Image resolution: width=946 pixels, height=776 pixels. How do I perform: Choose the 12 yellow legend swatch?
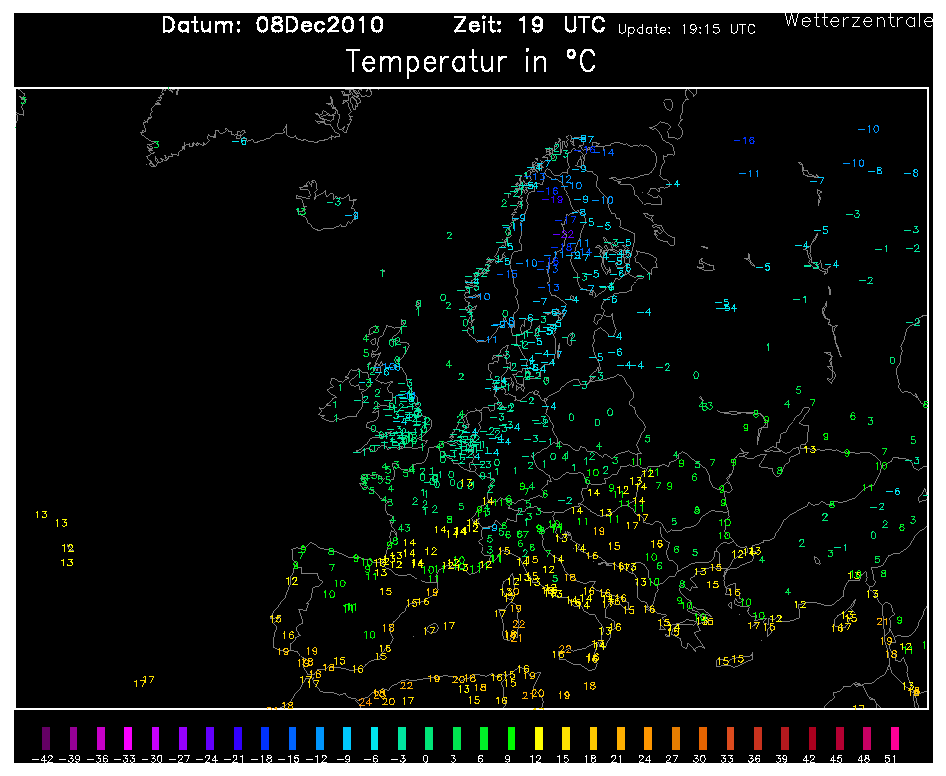538,739
